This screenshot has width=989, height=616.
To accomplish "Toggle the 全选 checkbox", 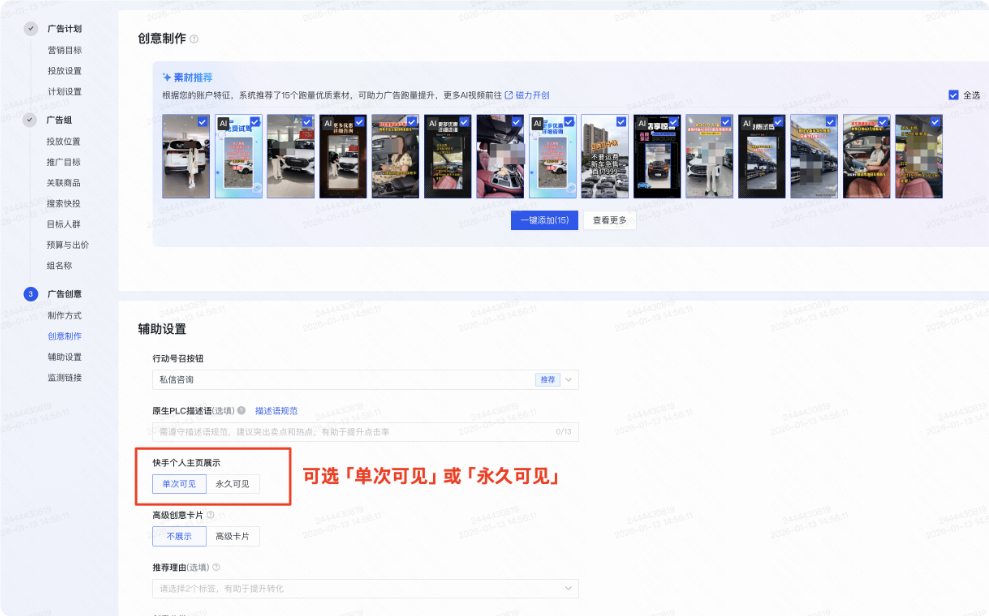I will [x=953, y=95].
